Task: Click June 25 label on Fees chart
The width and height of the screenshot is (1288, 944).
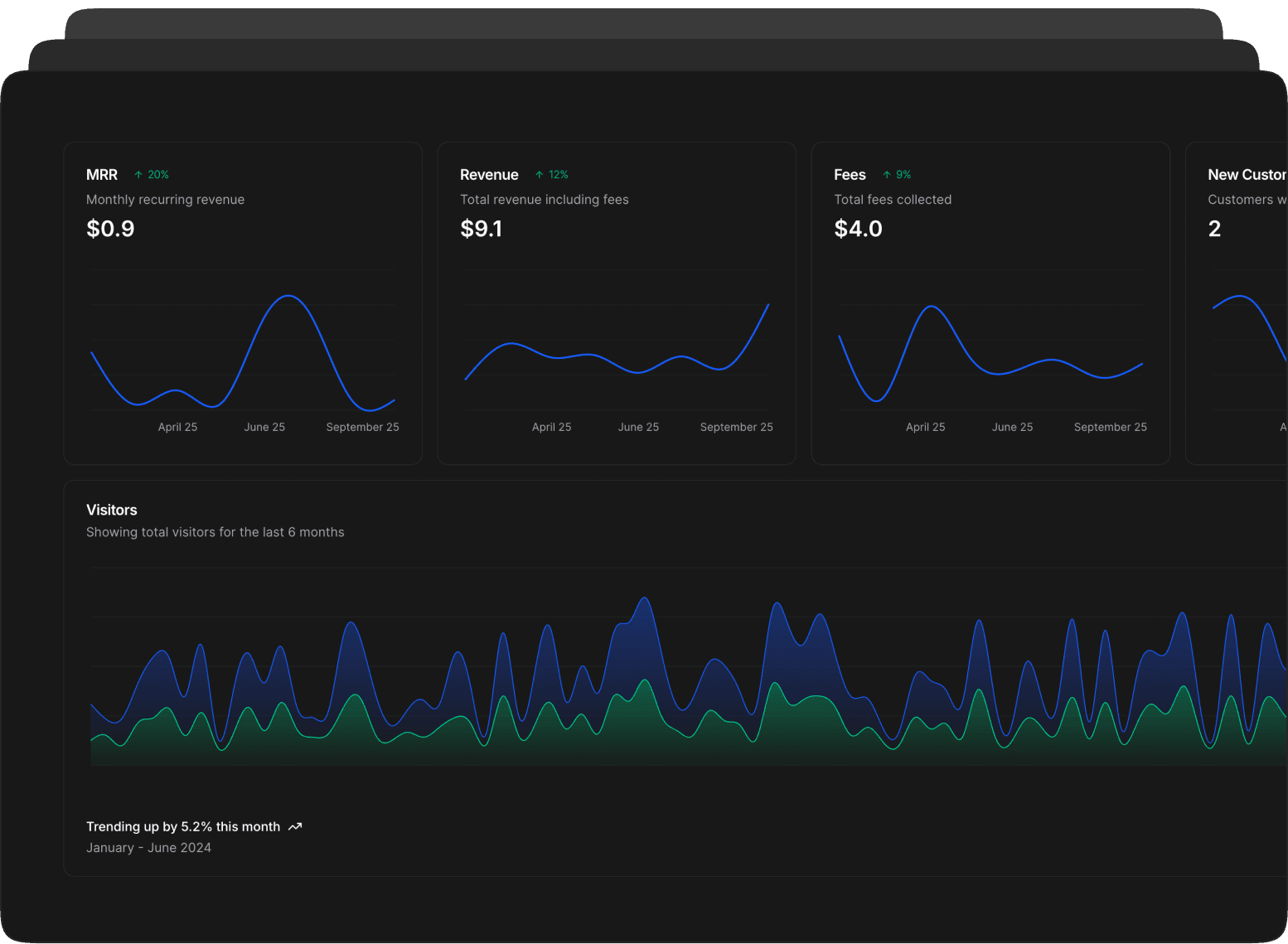Action: [x=1012, y=427]
